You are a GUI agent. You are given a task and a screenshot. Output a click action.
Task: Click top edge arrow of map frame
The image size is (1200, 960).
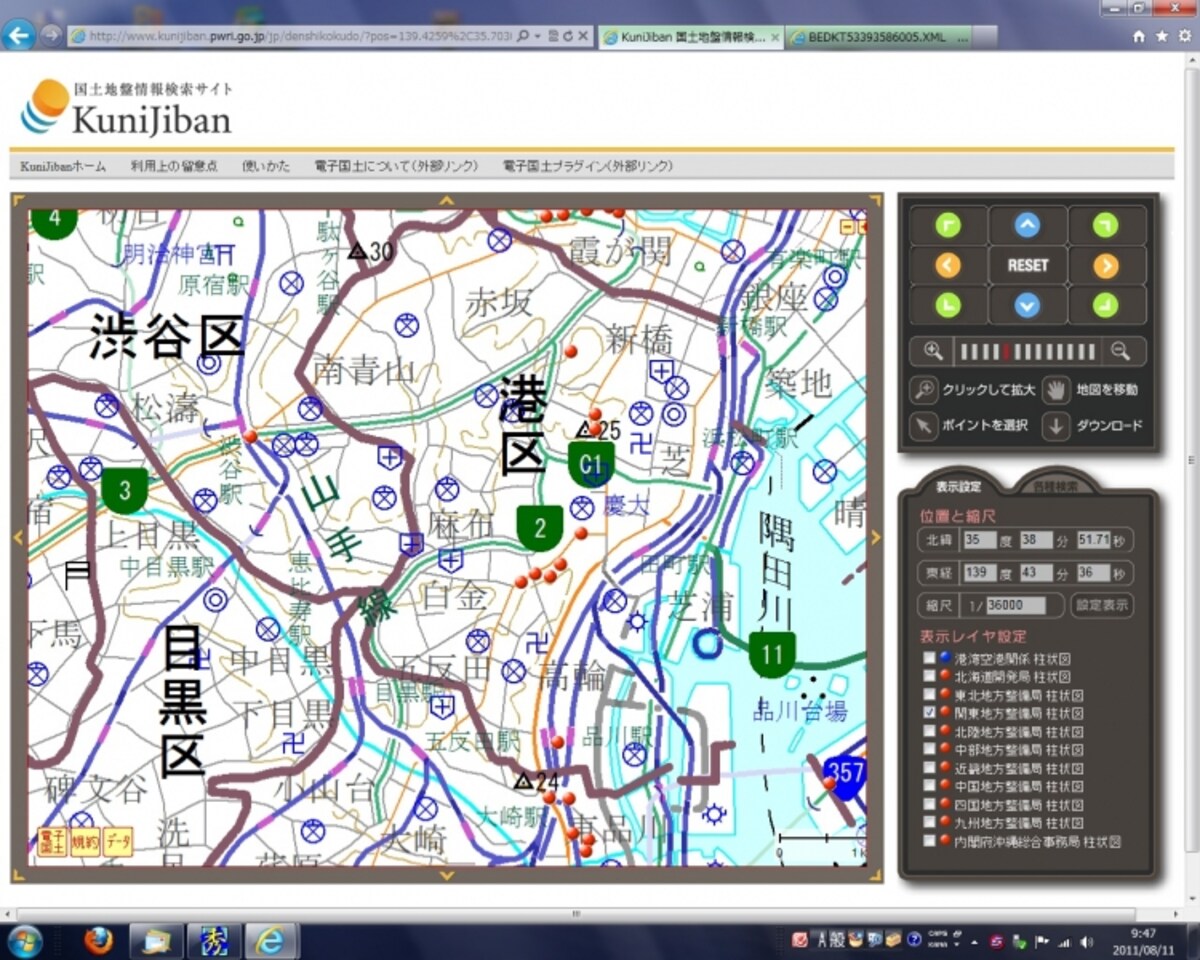click(x=446, y=201)
